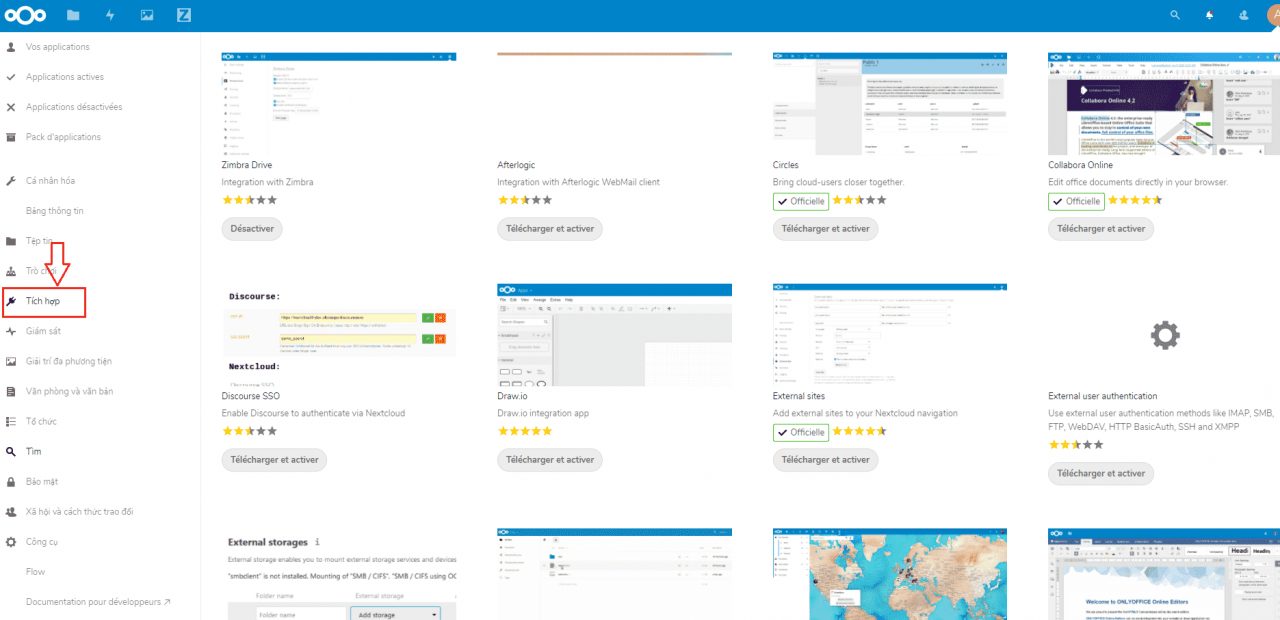Open the Bảo mật category
Viewport: 1280px width, 620px height.
(41, 482)
